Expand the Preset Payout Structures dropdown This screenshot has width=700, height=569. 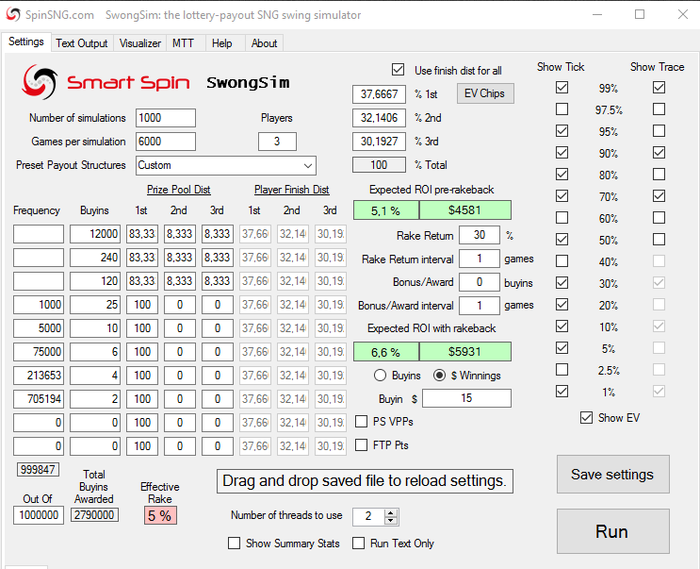point(308,166)
